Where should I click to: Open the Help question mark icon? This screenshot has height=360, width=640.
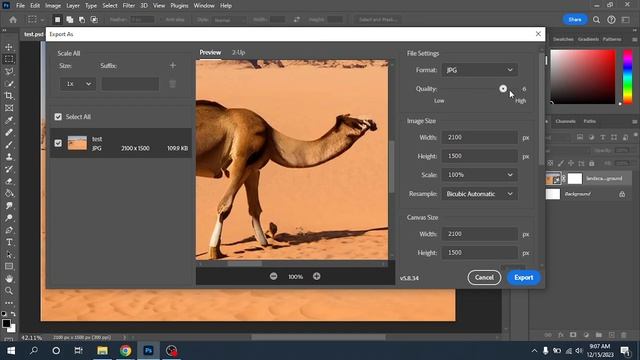coord(611,20)
